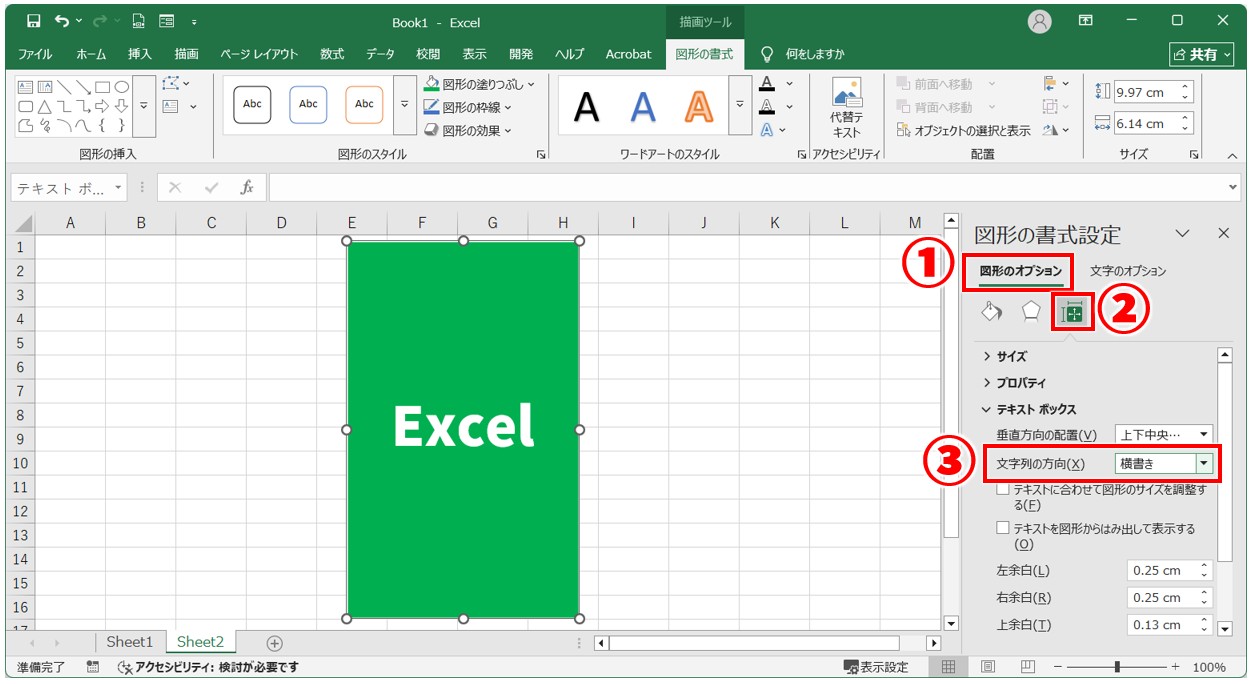Expand the サイズ section
The height and width of the screenshot is (684, 1252).
(x=1005, y=356)
